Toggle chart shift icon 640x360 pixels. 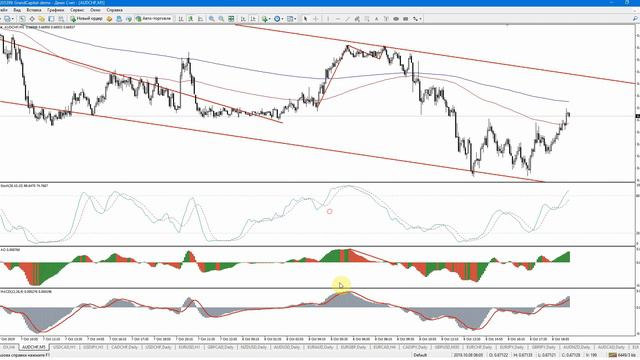point(253,19)
